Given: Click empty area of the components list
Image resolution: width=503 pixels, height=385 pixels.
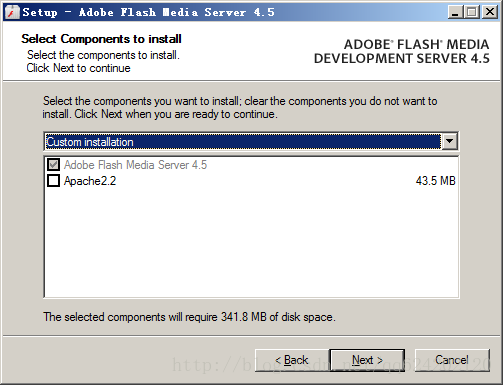Looking at the screenshot, I should pos(251,243).
